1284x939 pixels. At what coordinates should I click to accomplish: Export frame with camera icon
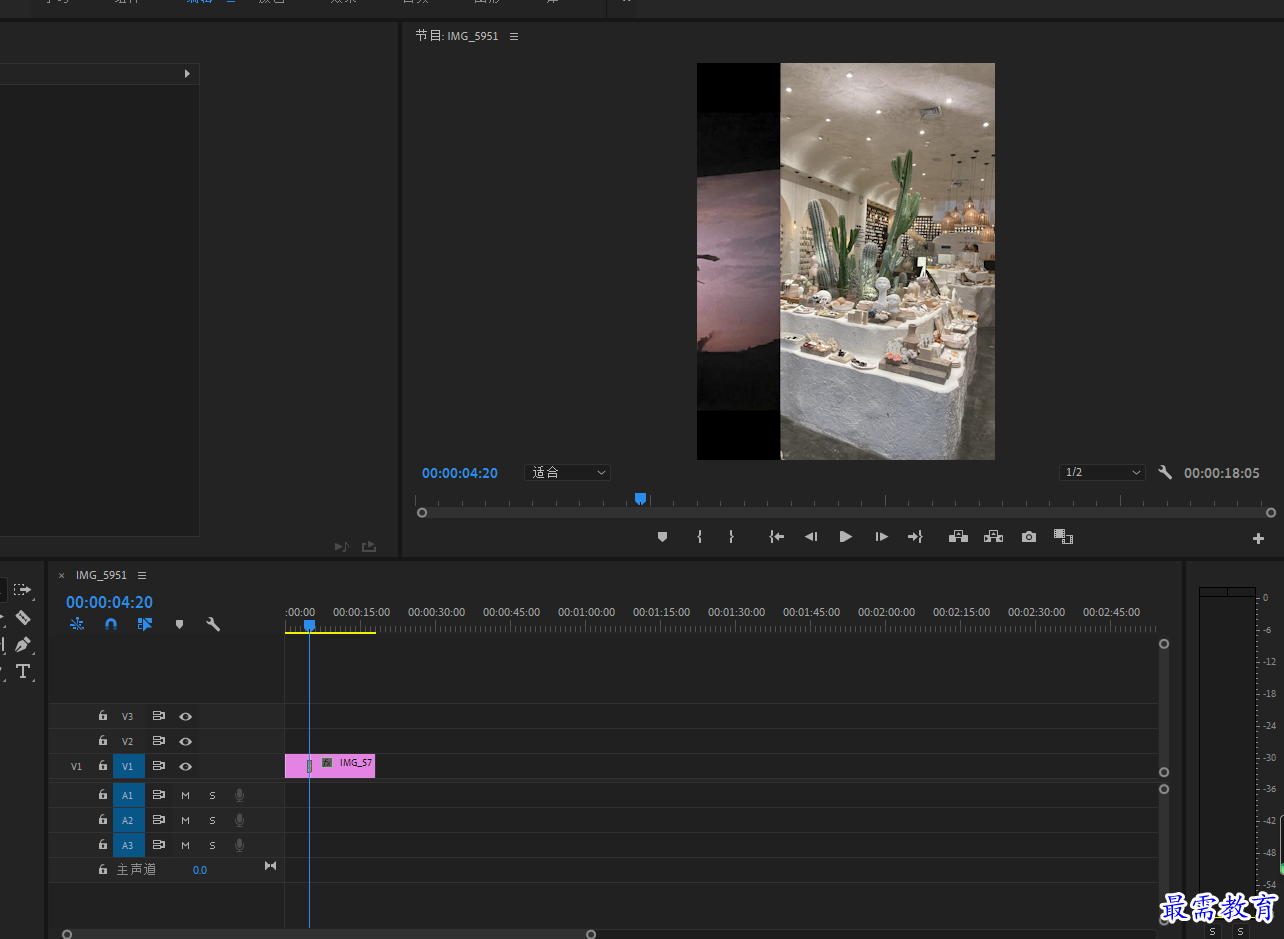(1029, 537)
